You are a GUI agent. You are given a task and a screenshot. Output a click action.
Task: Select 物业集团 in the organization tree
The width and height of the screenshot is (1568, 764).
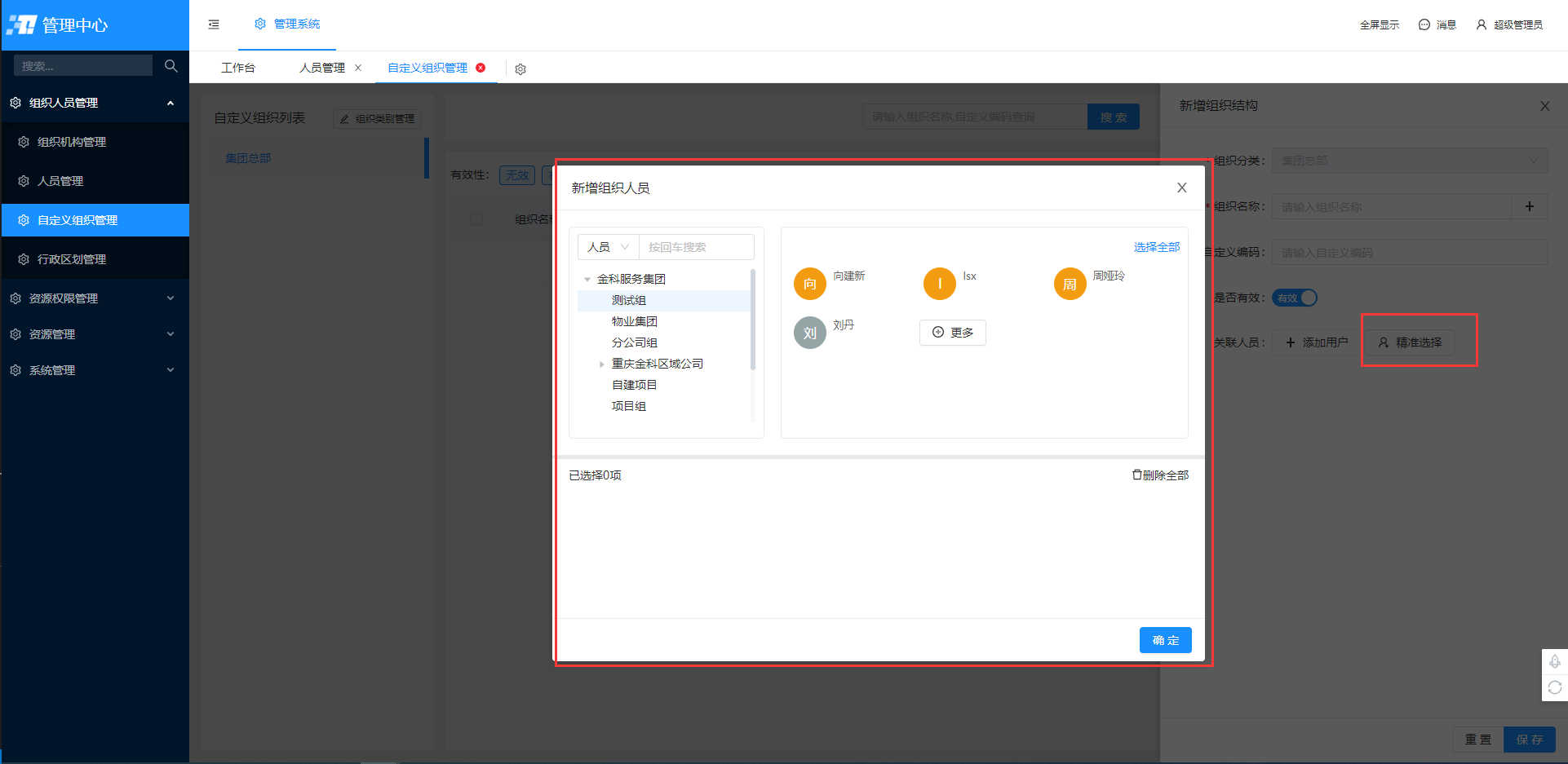pyautogui.click(x=635, y=321)
